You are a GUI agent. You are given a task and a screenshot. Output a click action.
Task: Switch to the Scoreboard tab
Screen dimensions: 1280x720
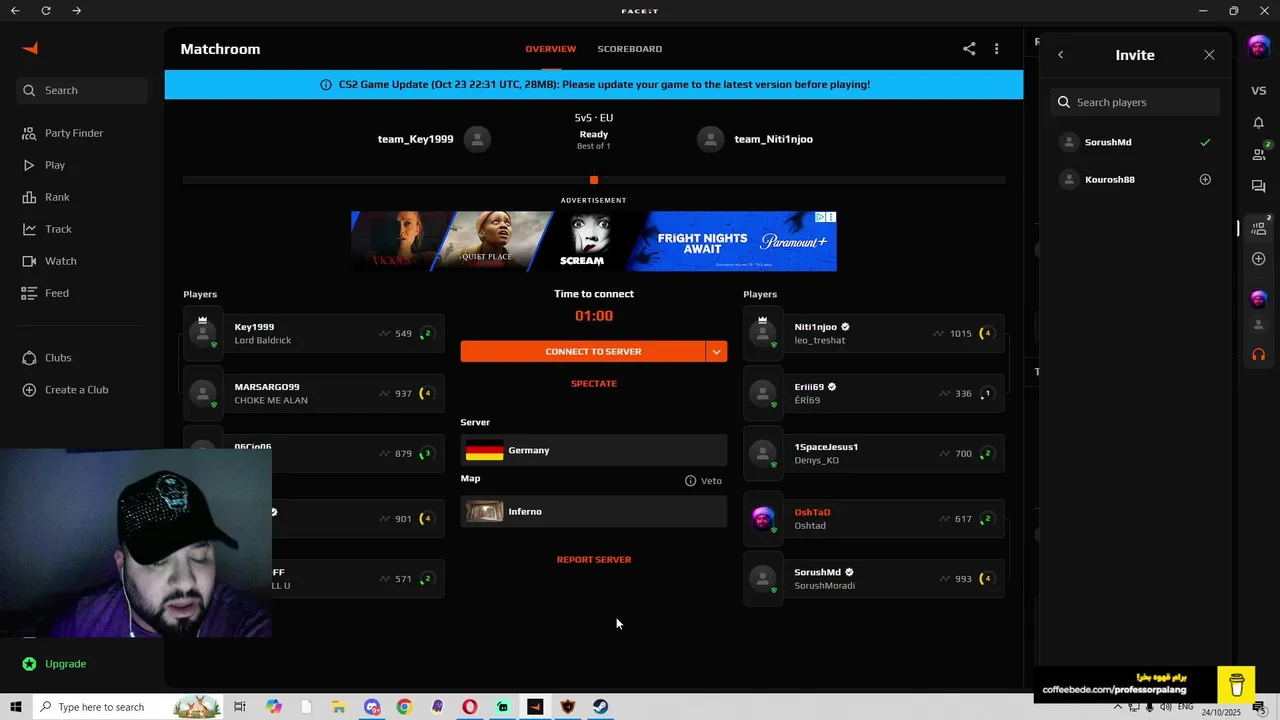pos(630,49)
